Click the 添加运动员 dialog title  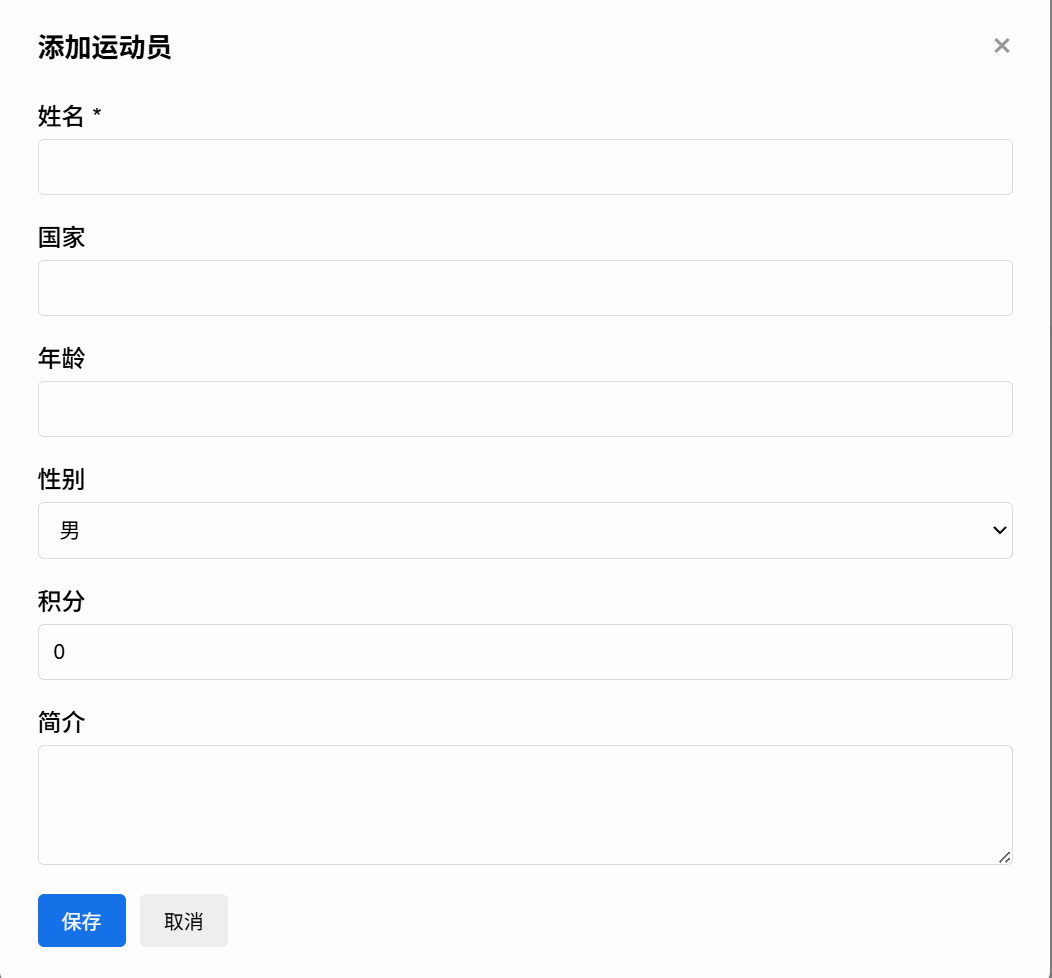(x=104, y=48)
